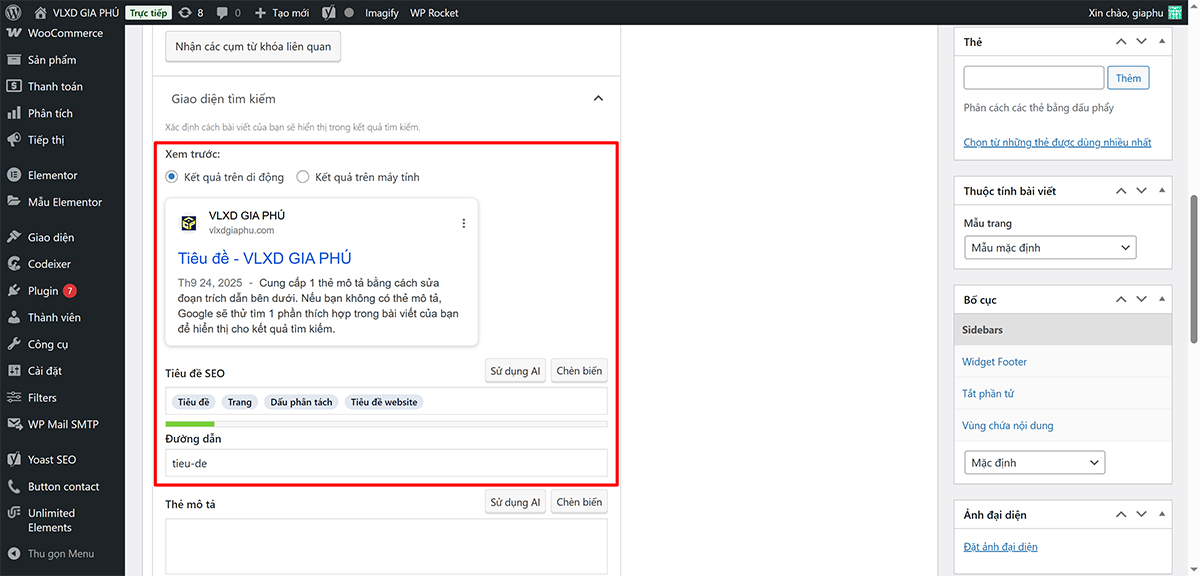Image resolution: width=1200 pixels, height=576 pixels.
Task: Open the Mặc định layout dropdown
Action: click(x=1033, y=463)
